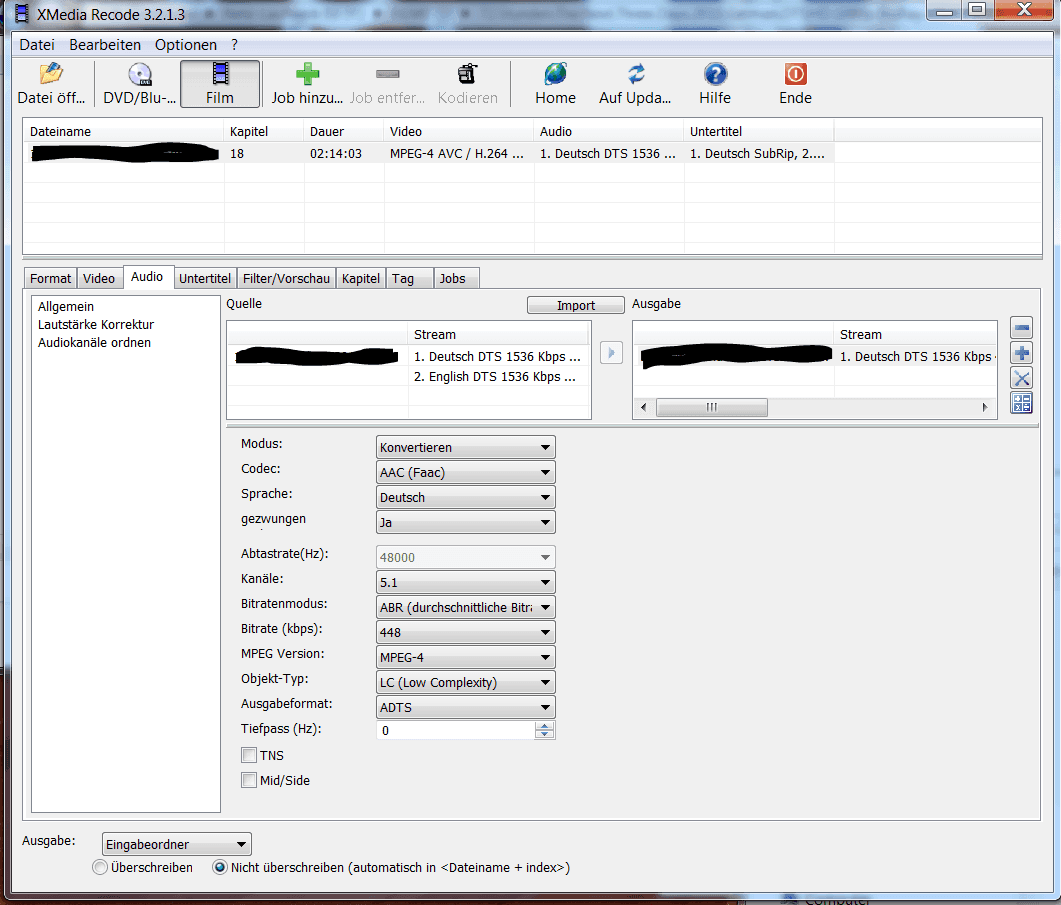Switch to the Format tab
Image resolution: width=1061 pixels, height=905 pixels.
click(50, 278)
